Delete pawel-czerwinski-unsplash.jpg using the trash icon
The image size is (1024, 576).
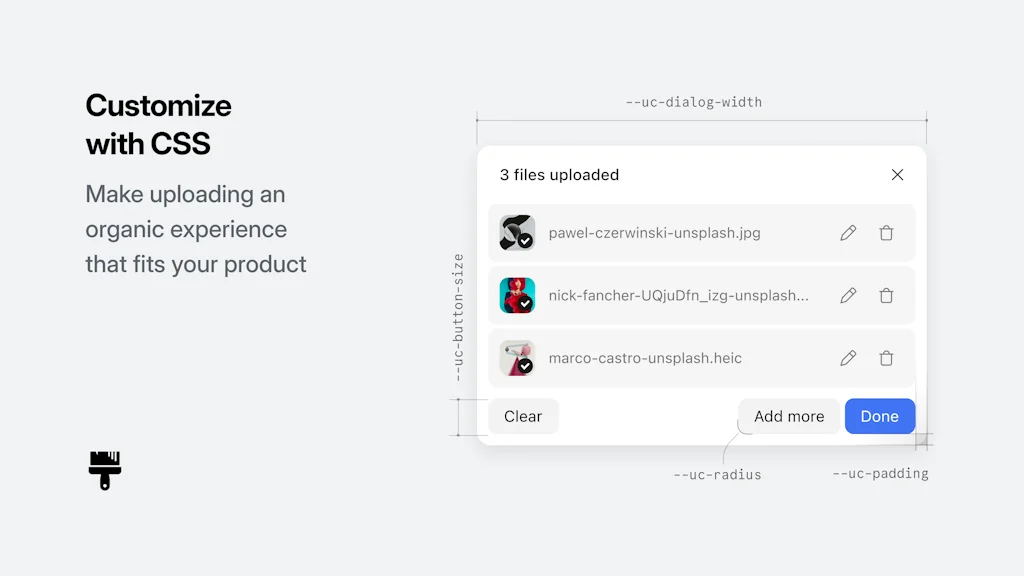[886, 232]
